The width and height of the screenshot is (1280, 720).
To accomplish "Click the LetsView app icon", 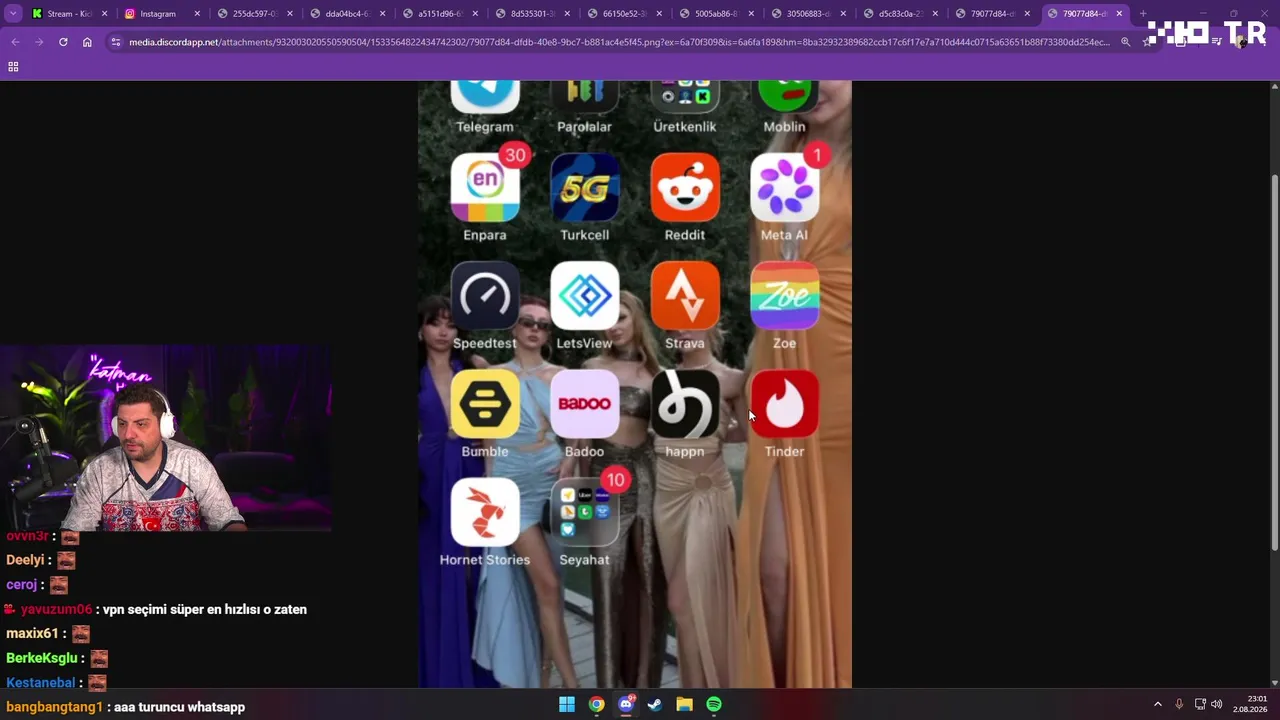I will coord(585,296).
